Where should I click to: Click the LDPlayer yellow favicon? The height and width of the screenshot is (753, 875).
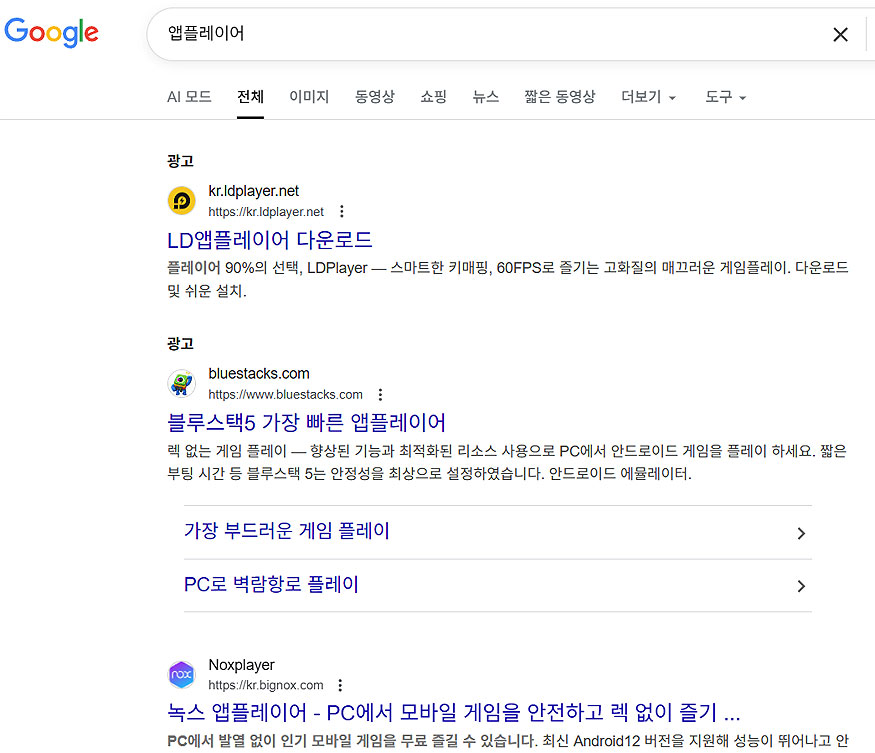click(x=181, y=201)
